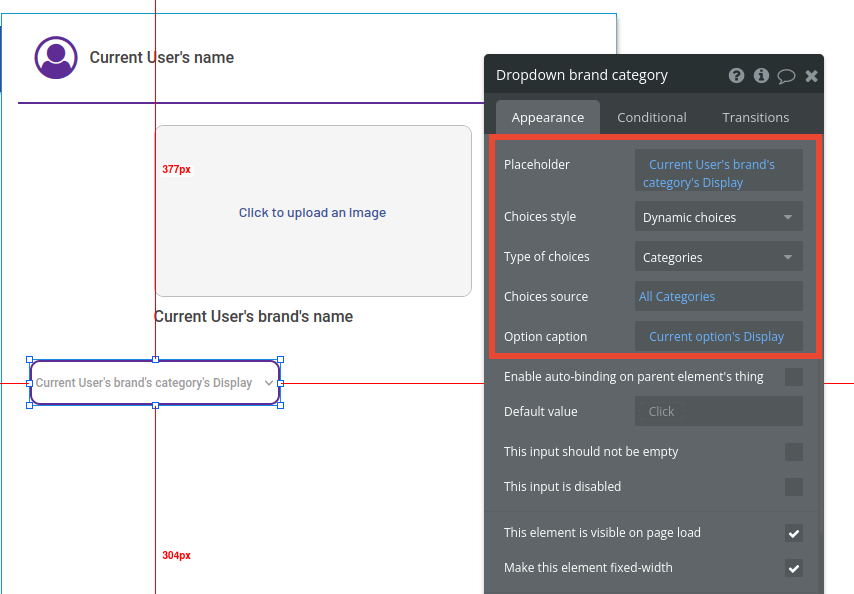Close the Dropdown brand category property editor
The height and width of the screenshot is (594, 854).
coord(811,75)
